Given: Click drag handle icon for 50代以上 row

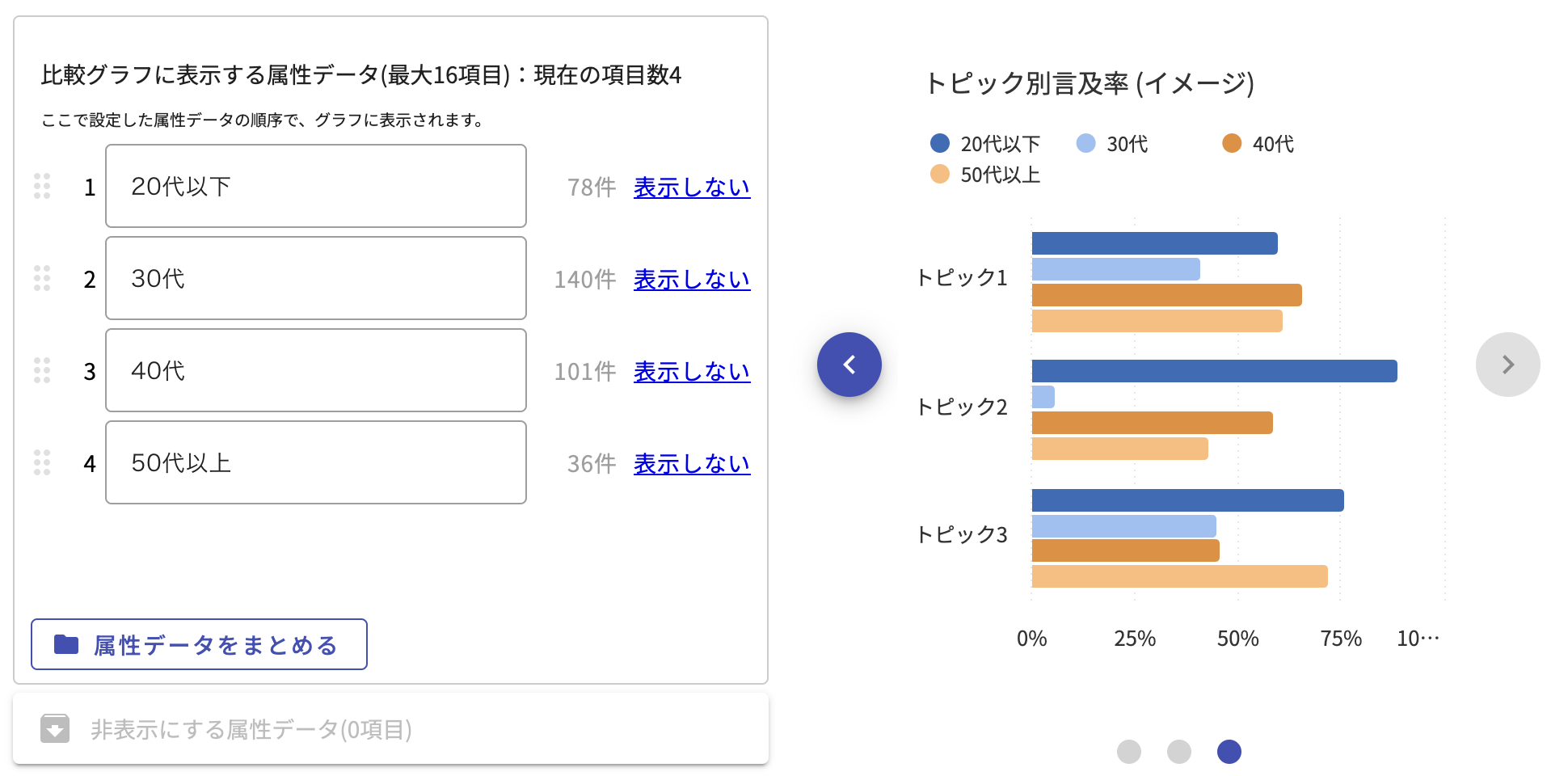Looking at the screenshot, I should (42, 462).
